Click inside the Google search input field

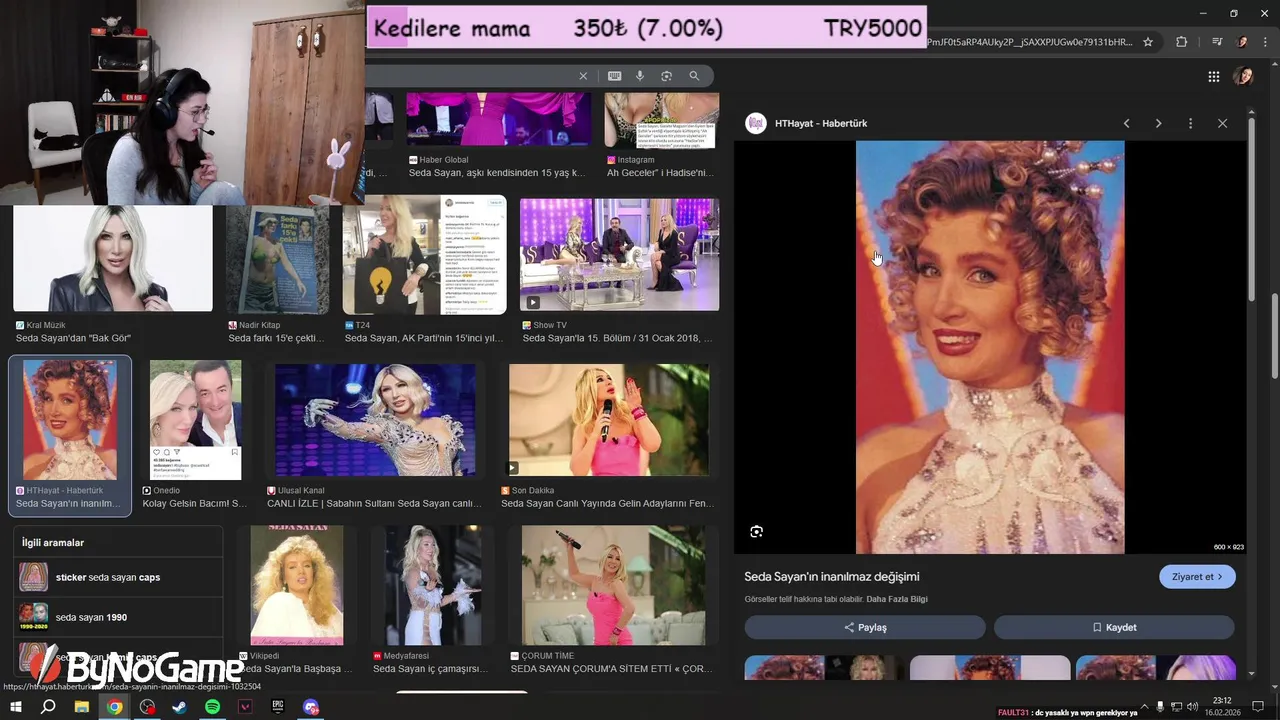pyautogui.click(x=470, y=76)
